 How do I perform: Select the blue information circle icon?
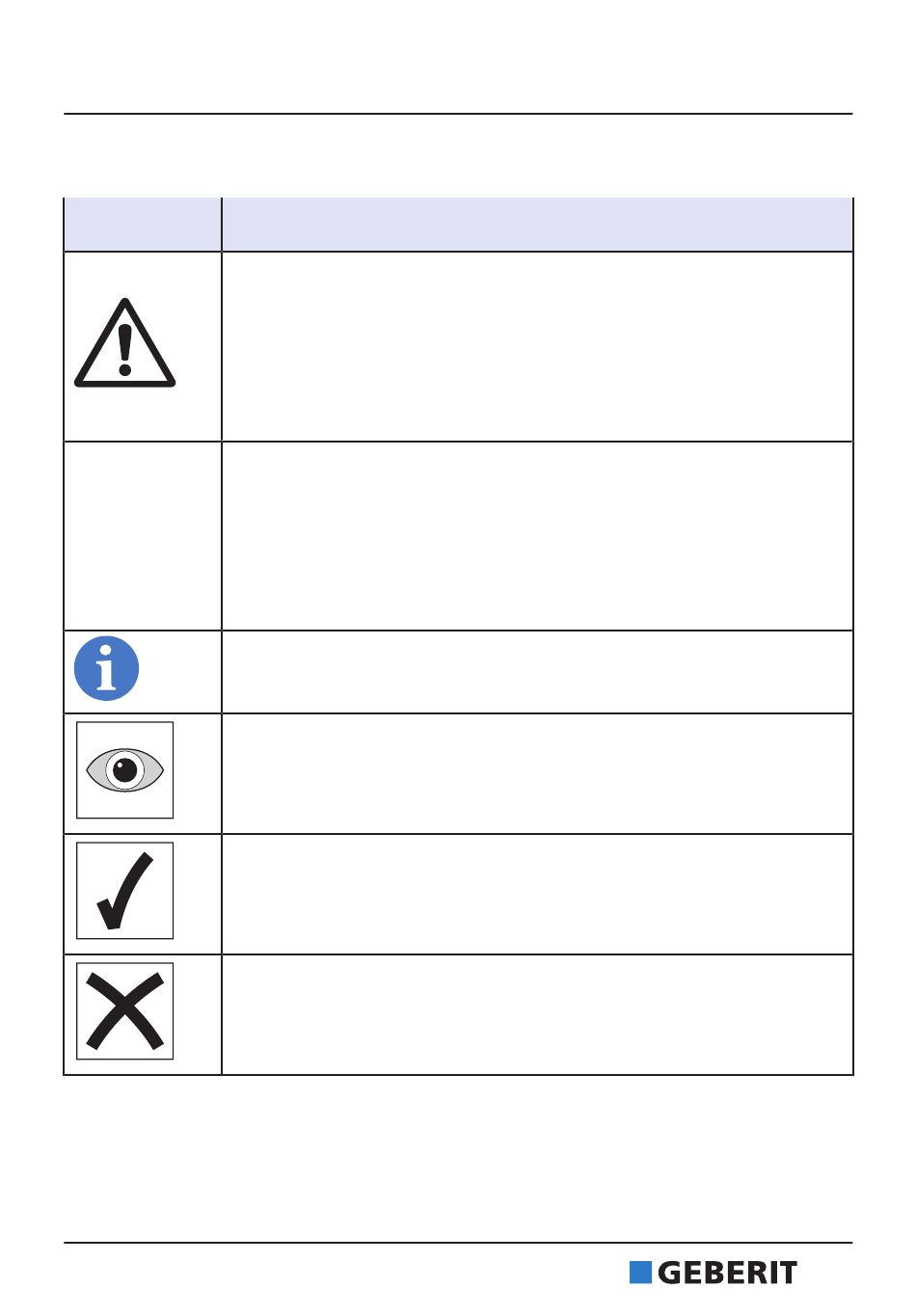(107, 669)
